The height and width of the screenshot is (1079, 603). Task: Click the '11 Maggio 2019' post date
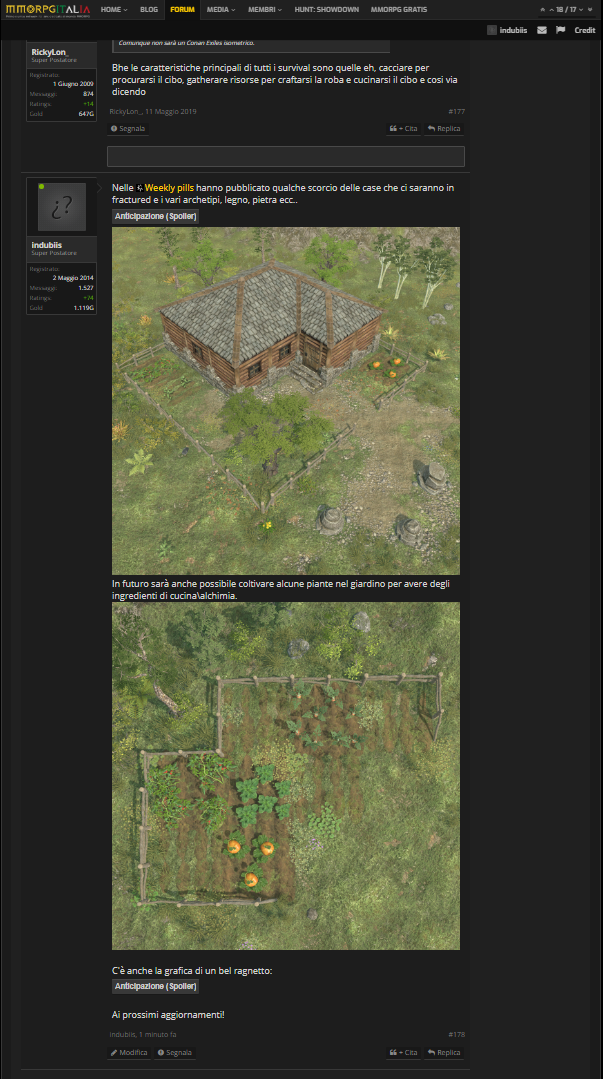[171, 111]
